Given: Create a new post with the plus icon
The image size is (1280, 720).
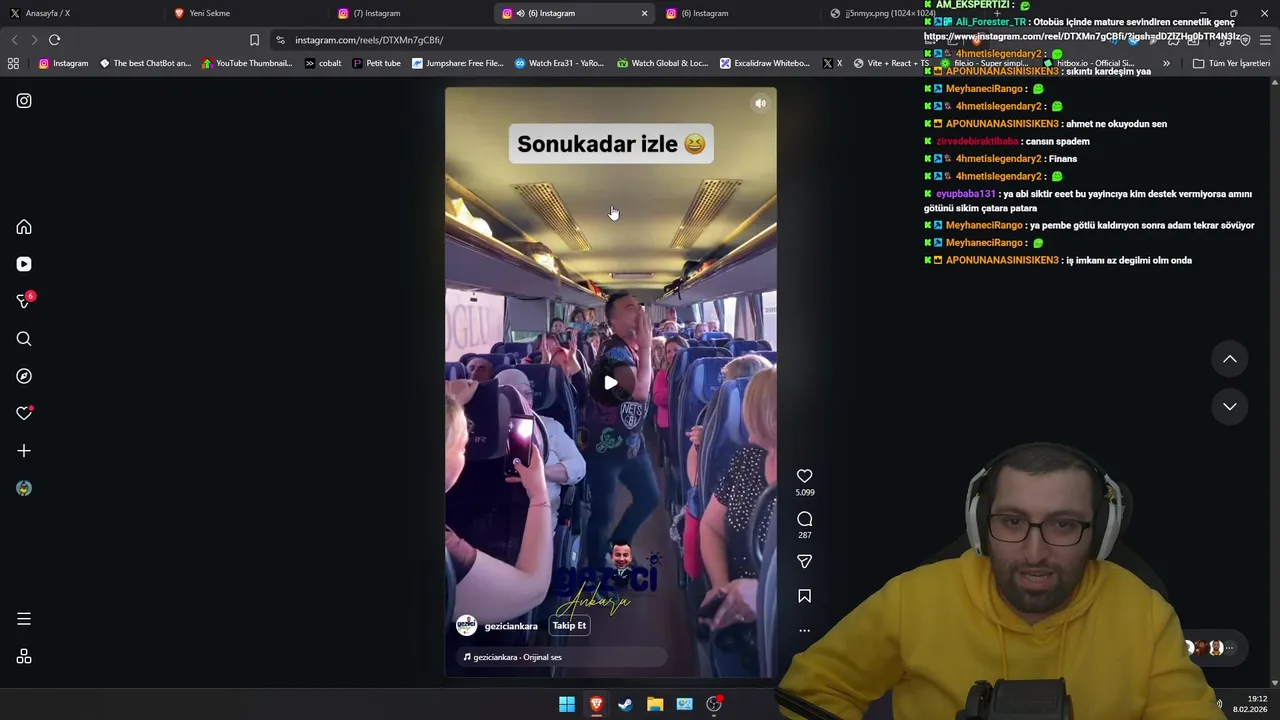Looking at the screenshot, I should pyautogui.click(x=24, y=451).
